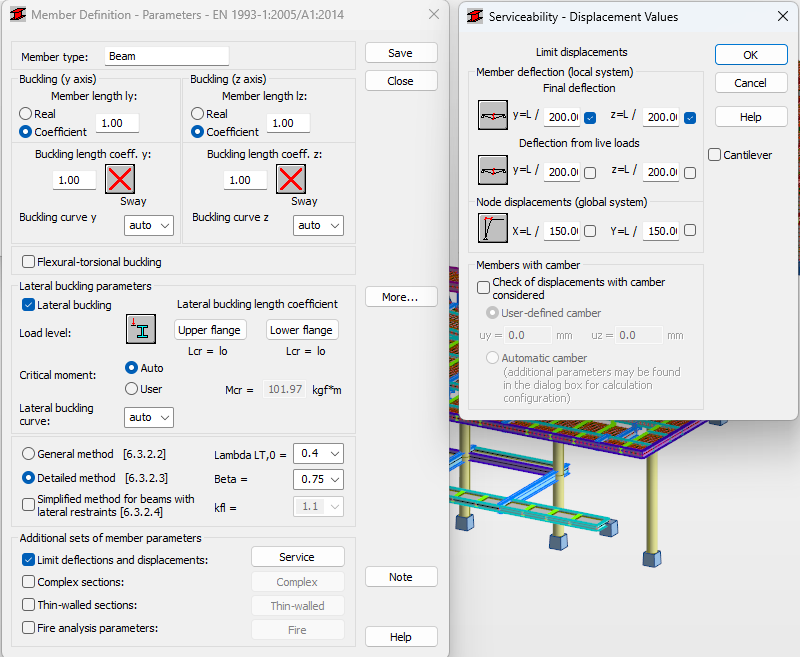This screenshot has width=800, height=657.
Task: Select Real member length lz option
Action: [197, 113]
